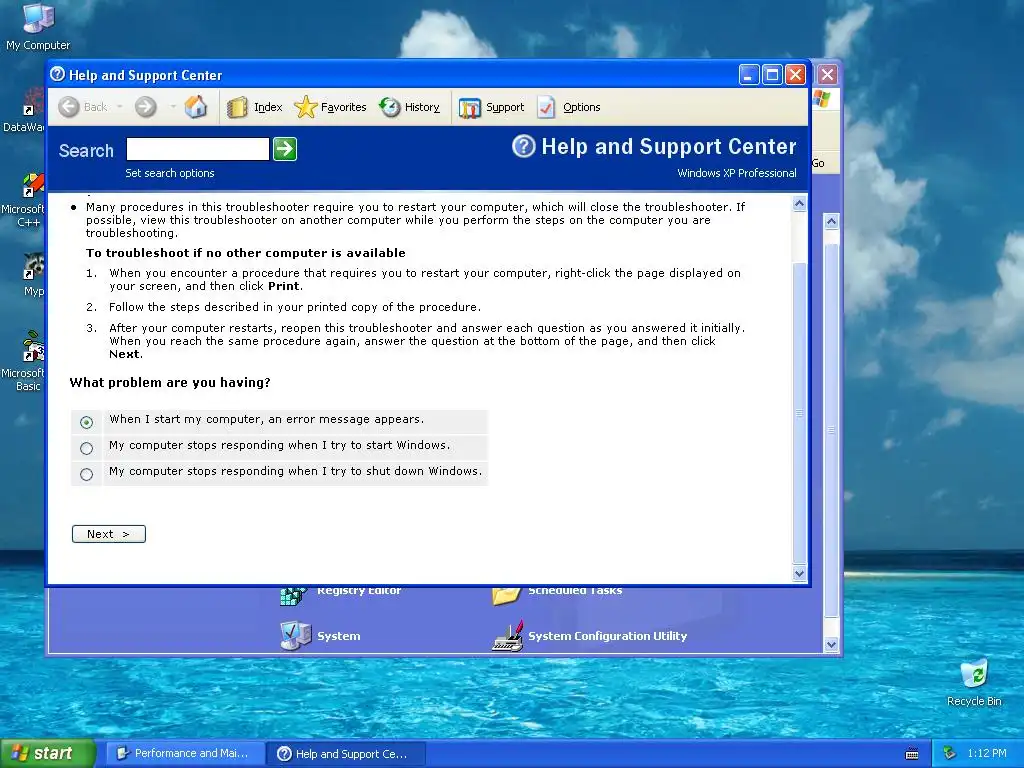The height and width of the screenshot is (768, 1024).
Task: Open the Support icon
Action: (470, 108)
